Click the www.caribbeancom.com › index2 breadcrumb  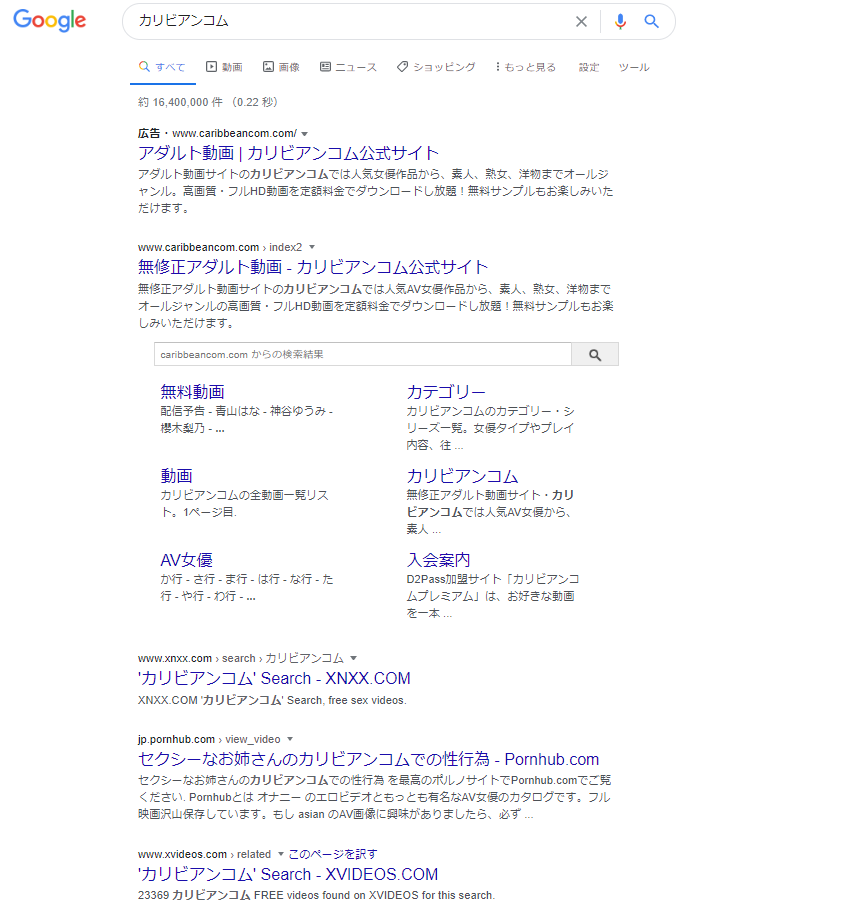pyautogui.click(x=220, y=247)
